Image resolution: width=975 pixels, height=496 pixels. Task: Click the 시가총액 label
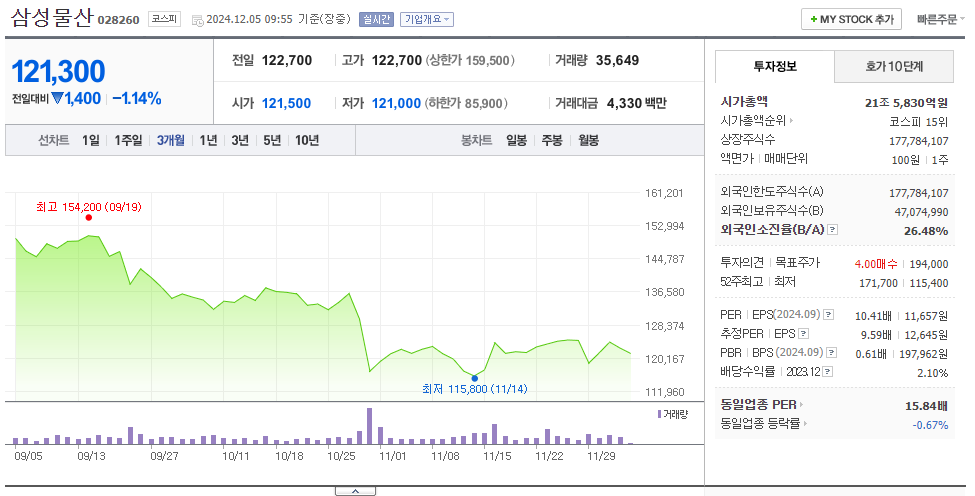click(744, 101)
